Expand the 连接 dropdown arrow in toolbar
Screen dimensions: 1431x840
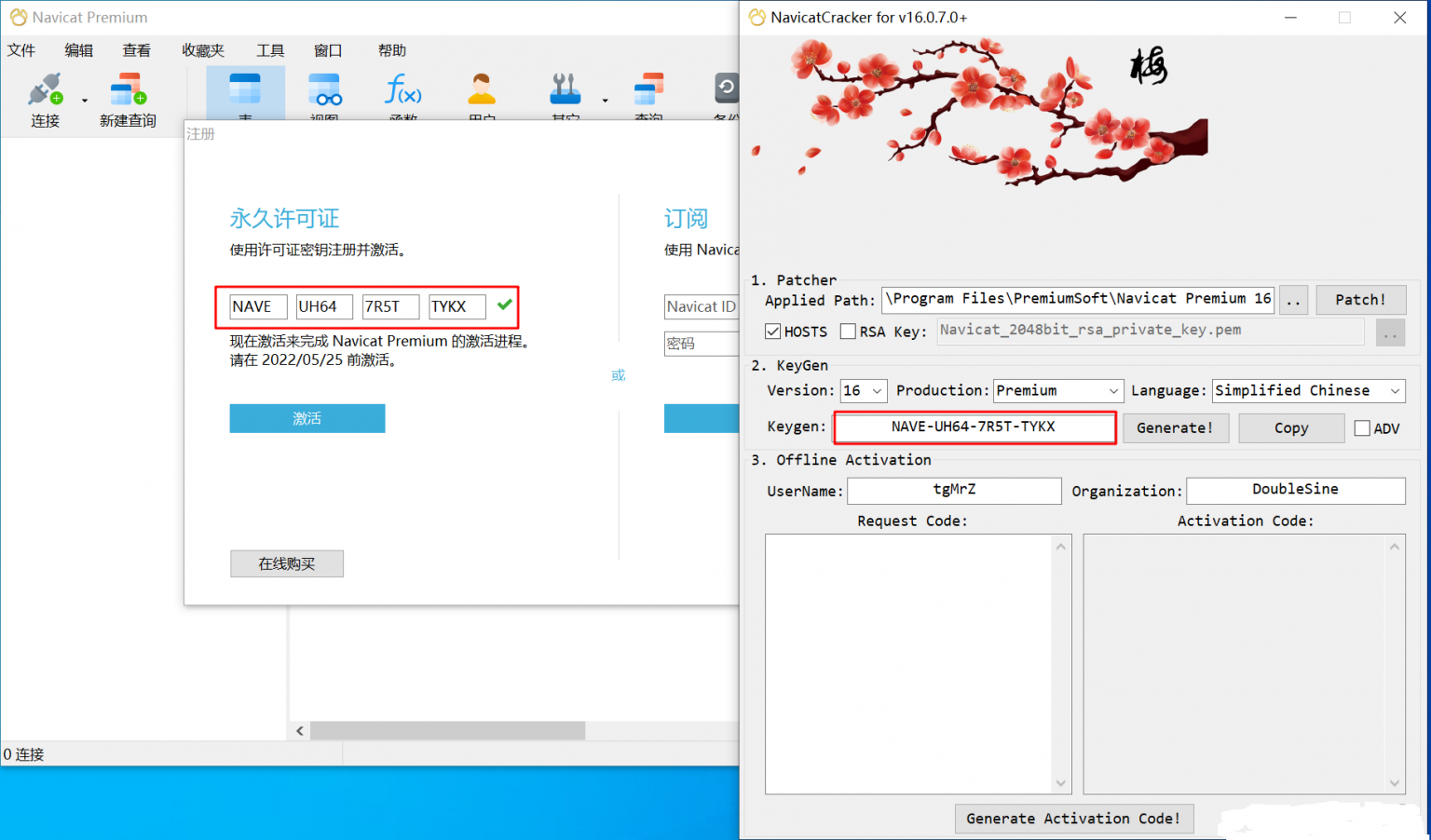click(85, 101)
